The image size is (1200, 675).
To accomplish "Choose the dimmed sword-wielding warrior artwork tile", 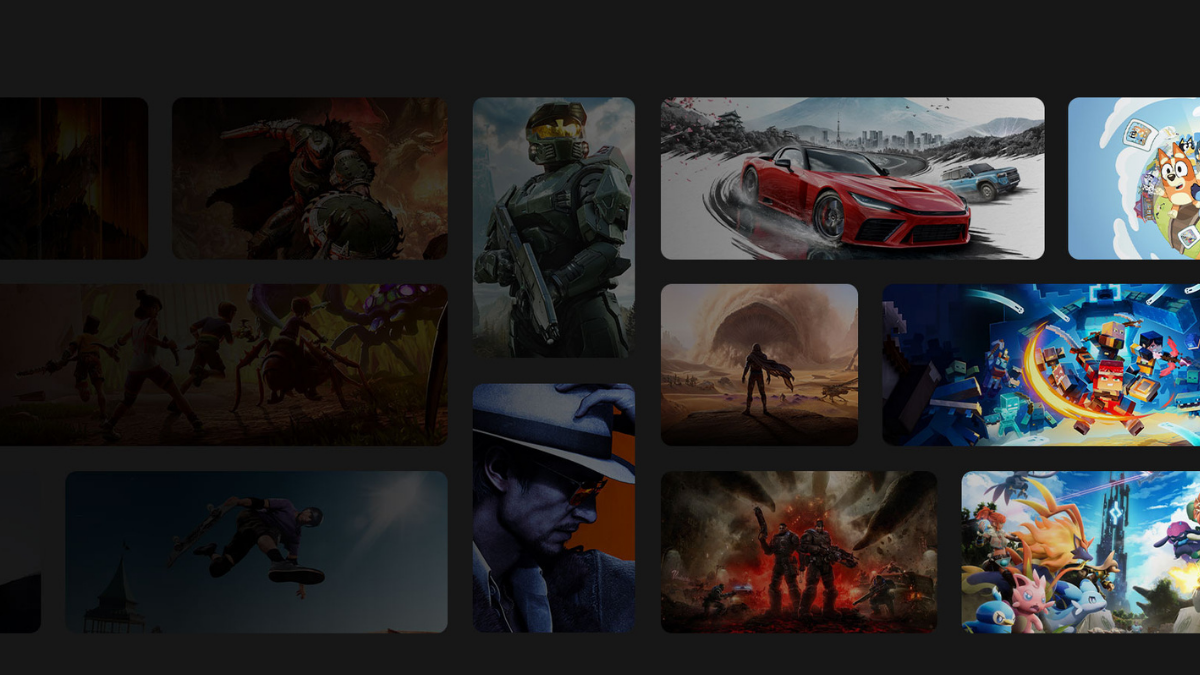I will coord(310,178).
